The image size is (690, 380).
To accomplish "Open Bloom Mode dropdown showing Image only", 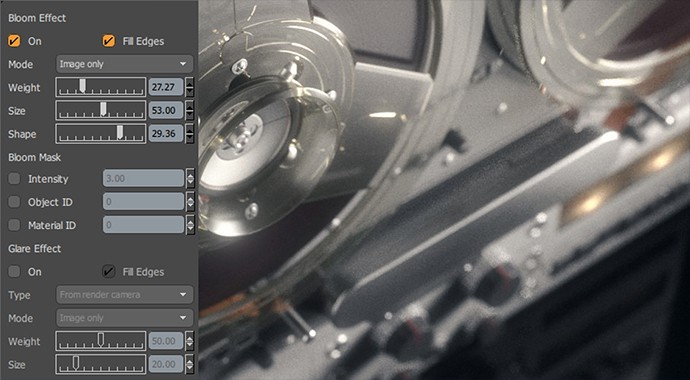I will tap(125, 64).
